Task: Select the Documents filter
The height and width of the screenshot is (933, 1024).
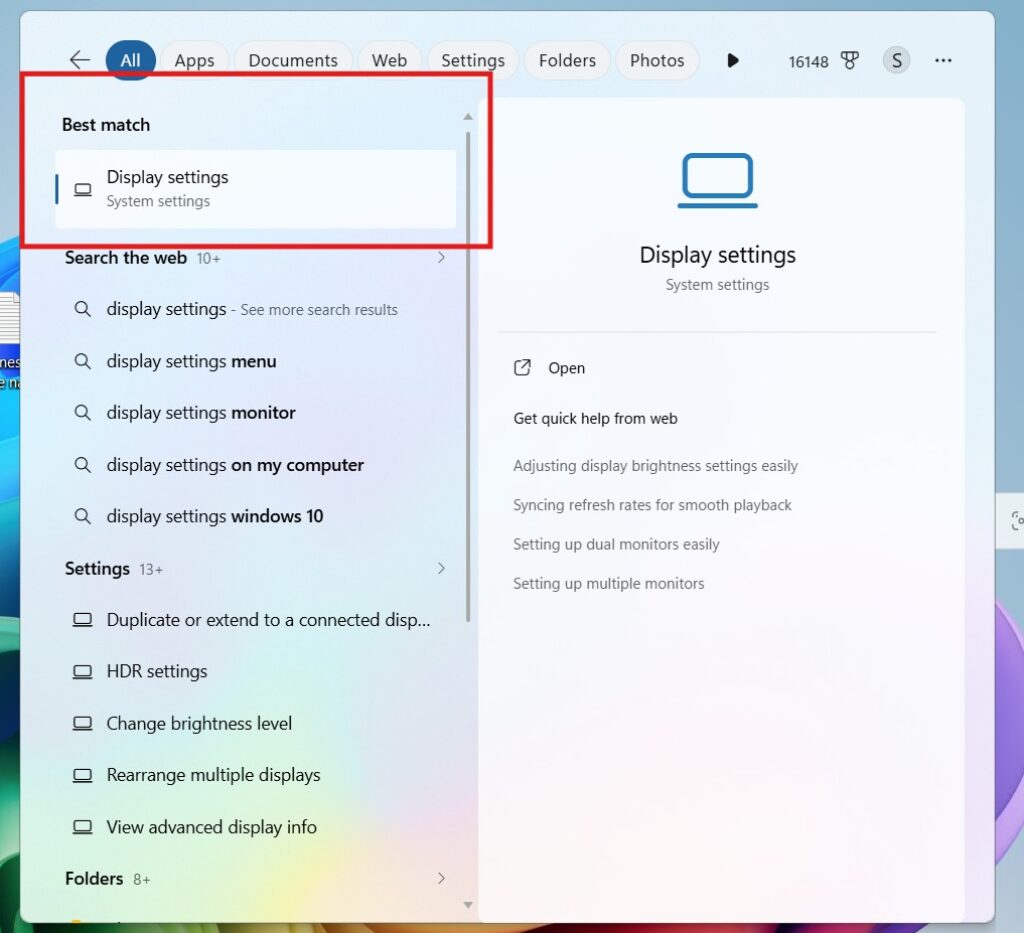Action: click(x=292, y=60)
